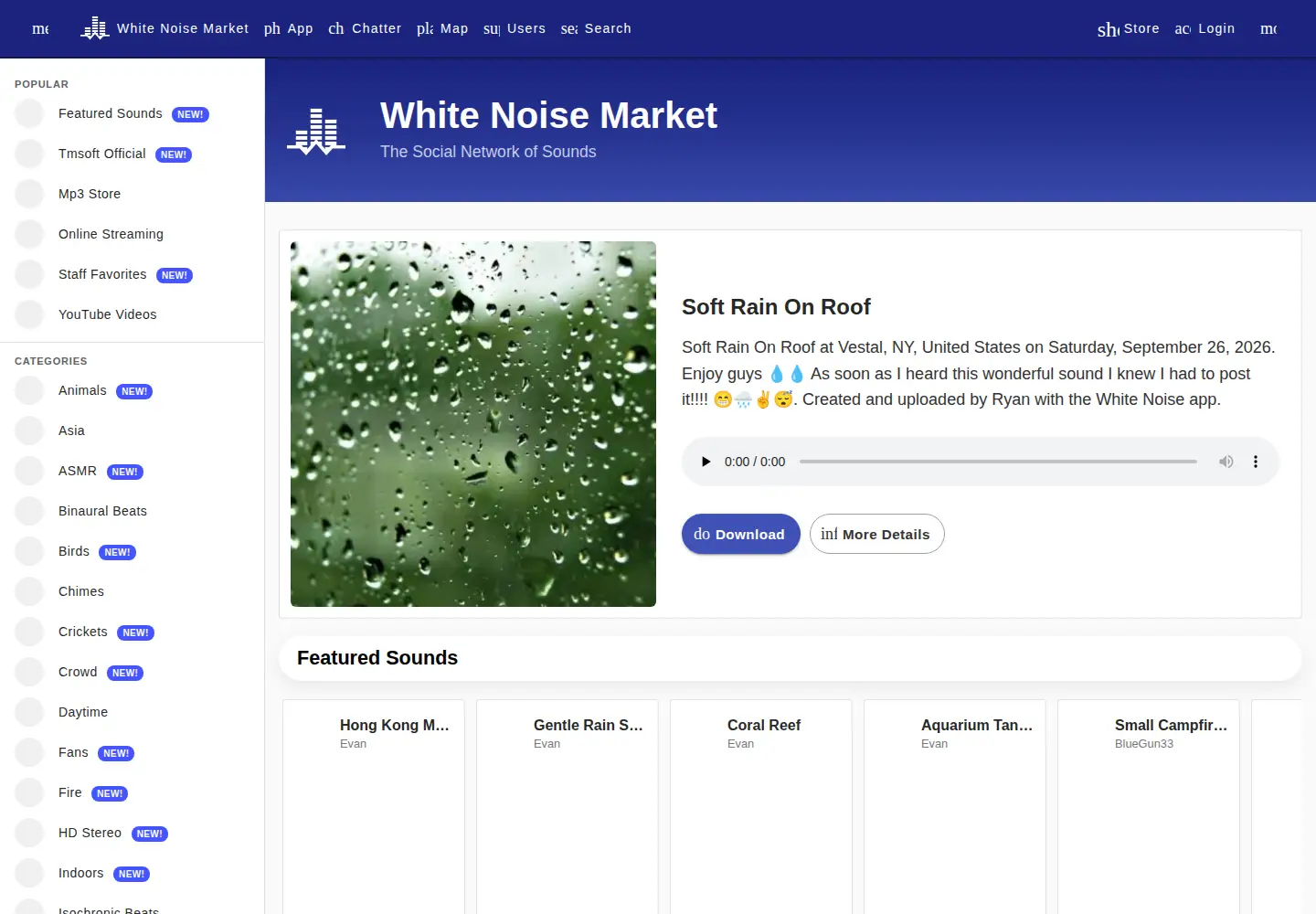Open the Map nav item
Image resolution: width=1316 pixels, height=914 pixels.
442,28
